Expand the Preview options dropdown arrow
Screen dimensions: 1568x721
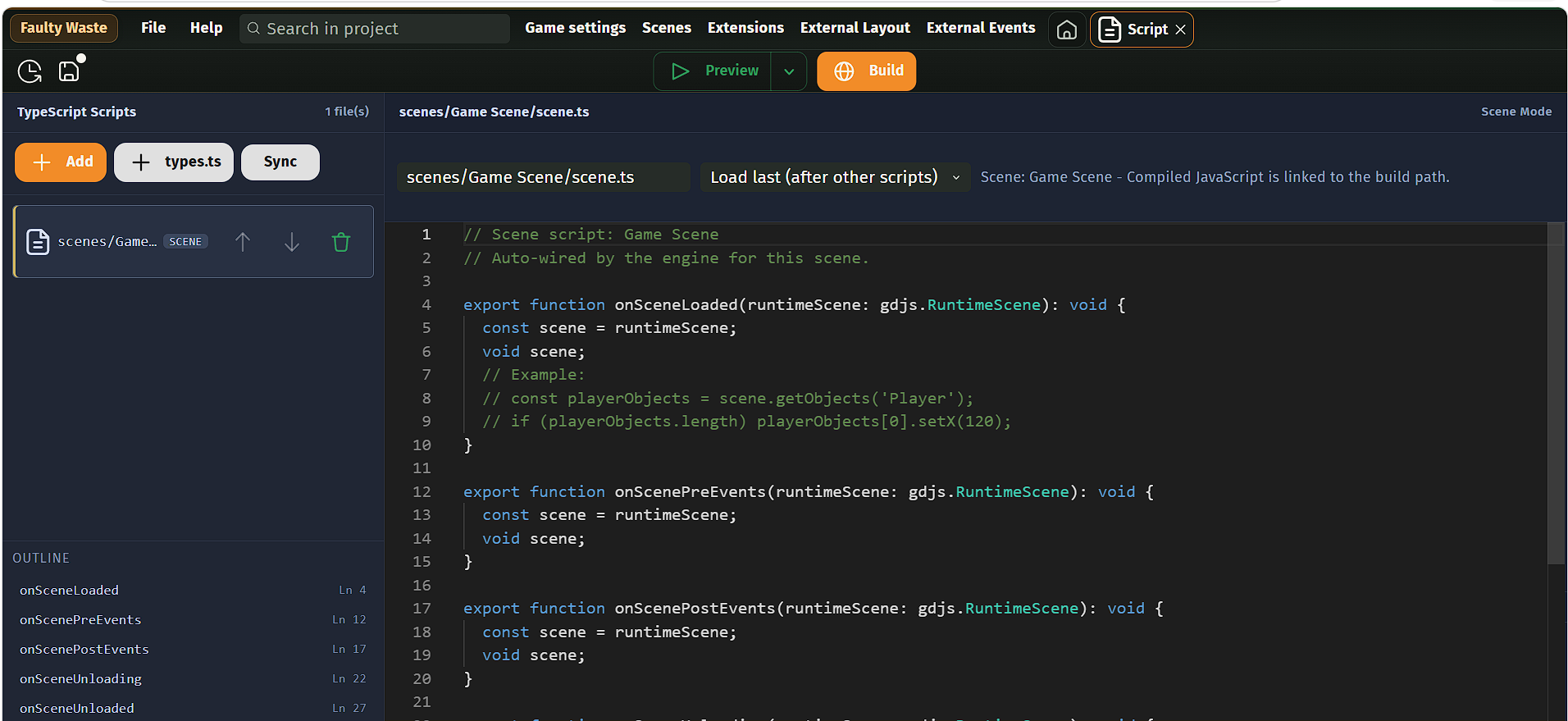pos(789,71)
